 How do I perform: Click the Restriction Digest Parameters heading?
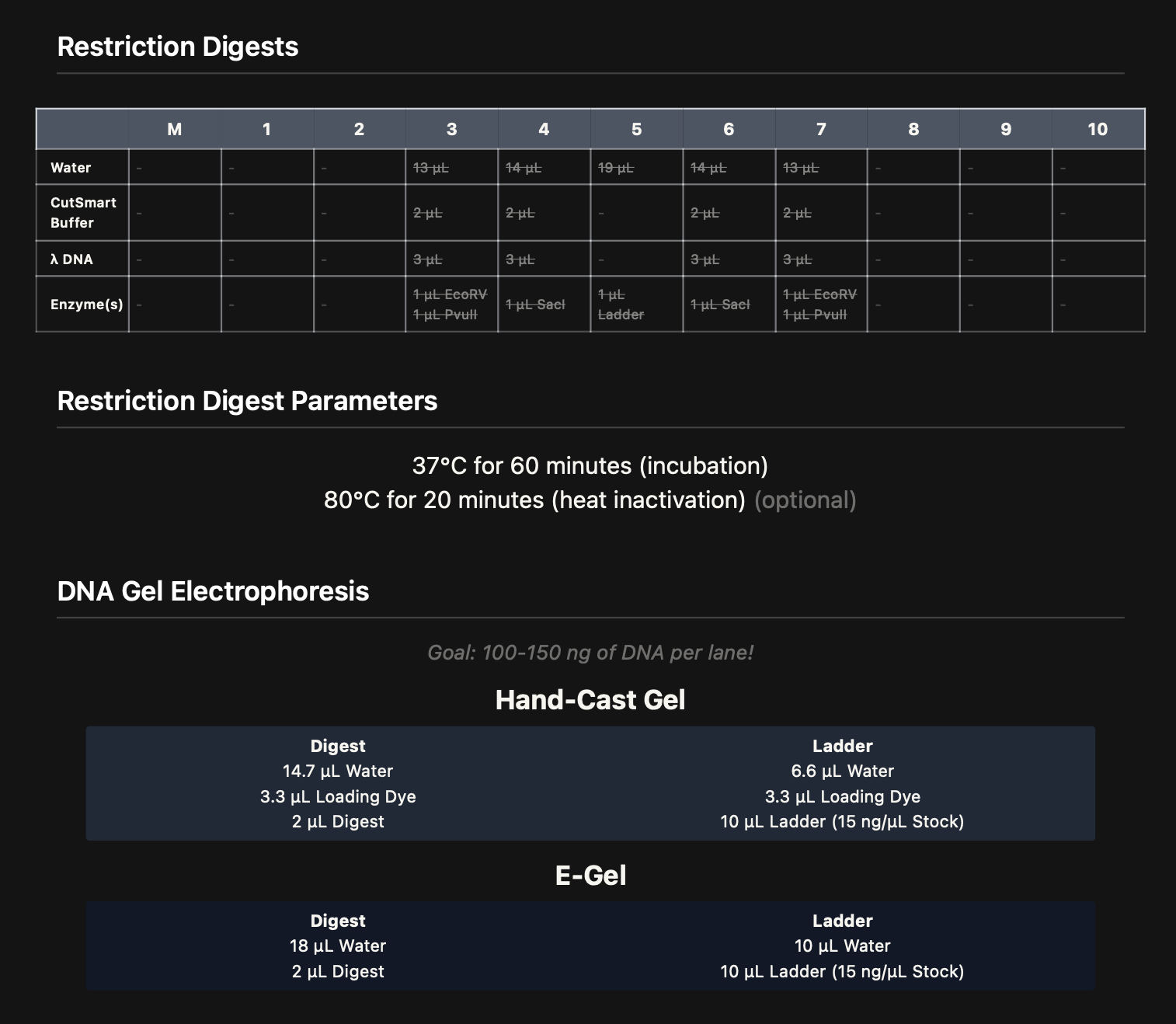click(247, 401)
